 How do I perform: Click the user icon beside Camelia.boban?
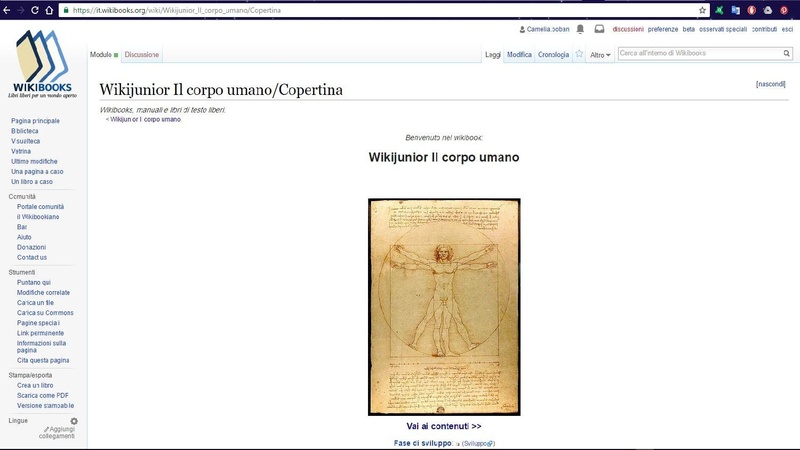point(522,30)
